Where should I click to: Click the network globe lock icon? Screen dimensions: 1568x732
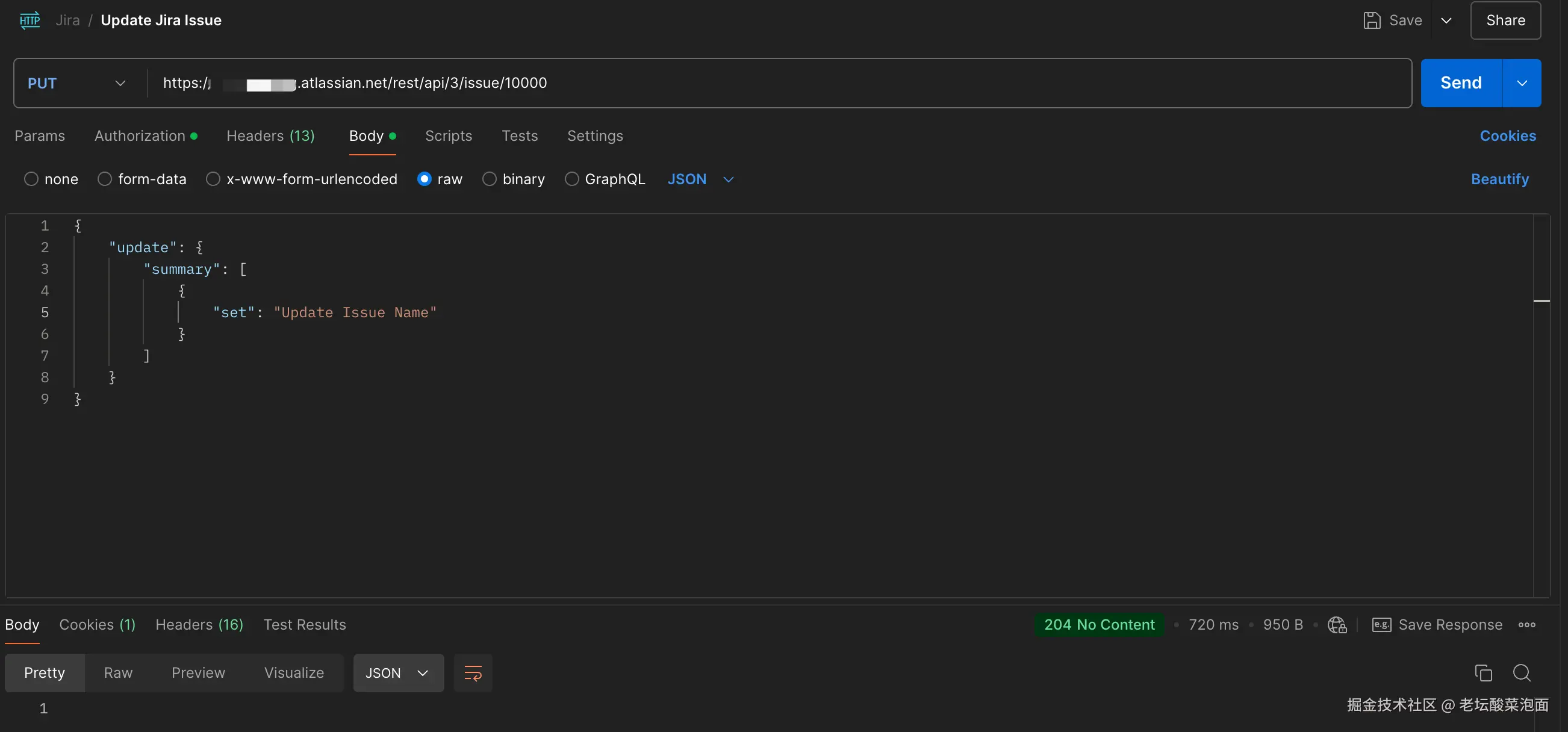1337,625
